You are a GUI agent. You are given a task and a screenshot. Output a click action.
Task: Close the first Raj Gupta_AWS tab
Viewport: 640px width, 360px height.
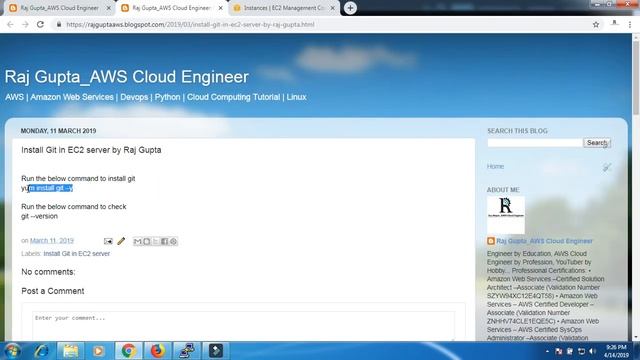pos(109,8)
